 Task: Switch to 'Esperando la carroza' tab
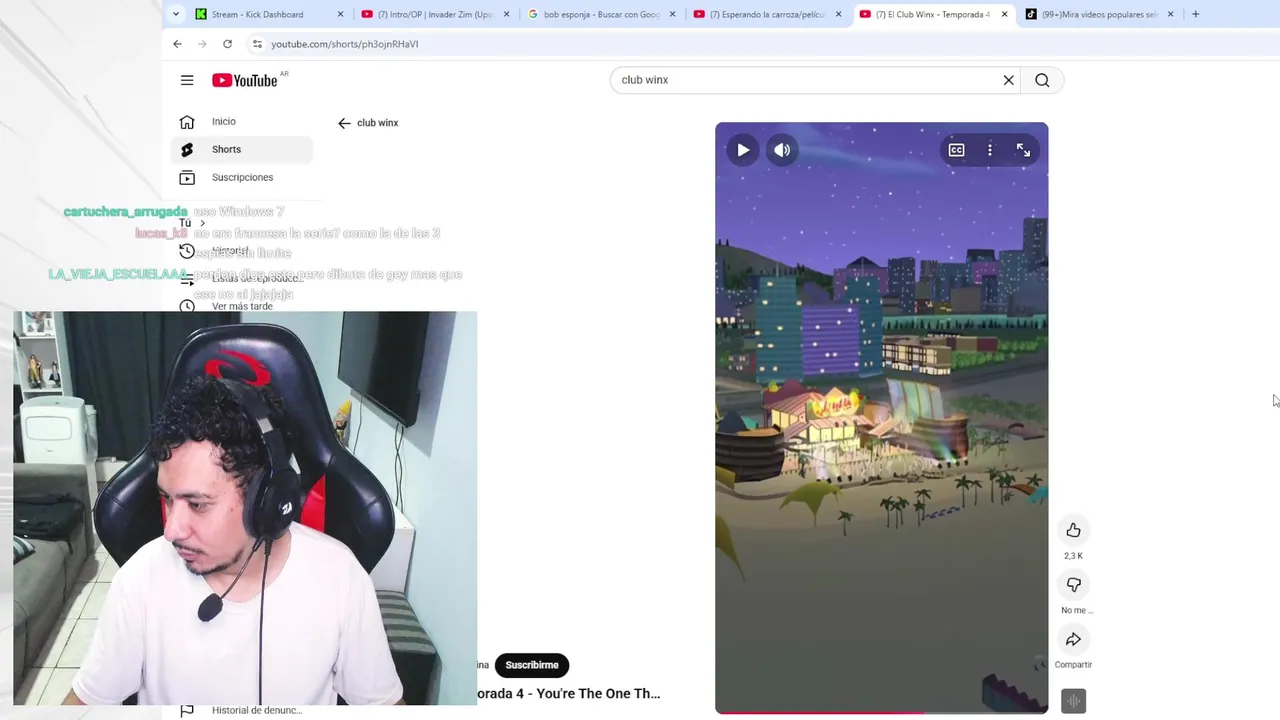(x=768, y=14)
